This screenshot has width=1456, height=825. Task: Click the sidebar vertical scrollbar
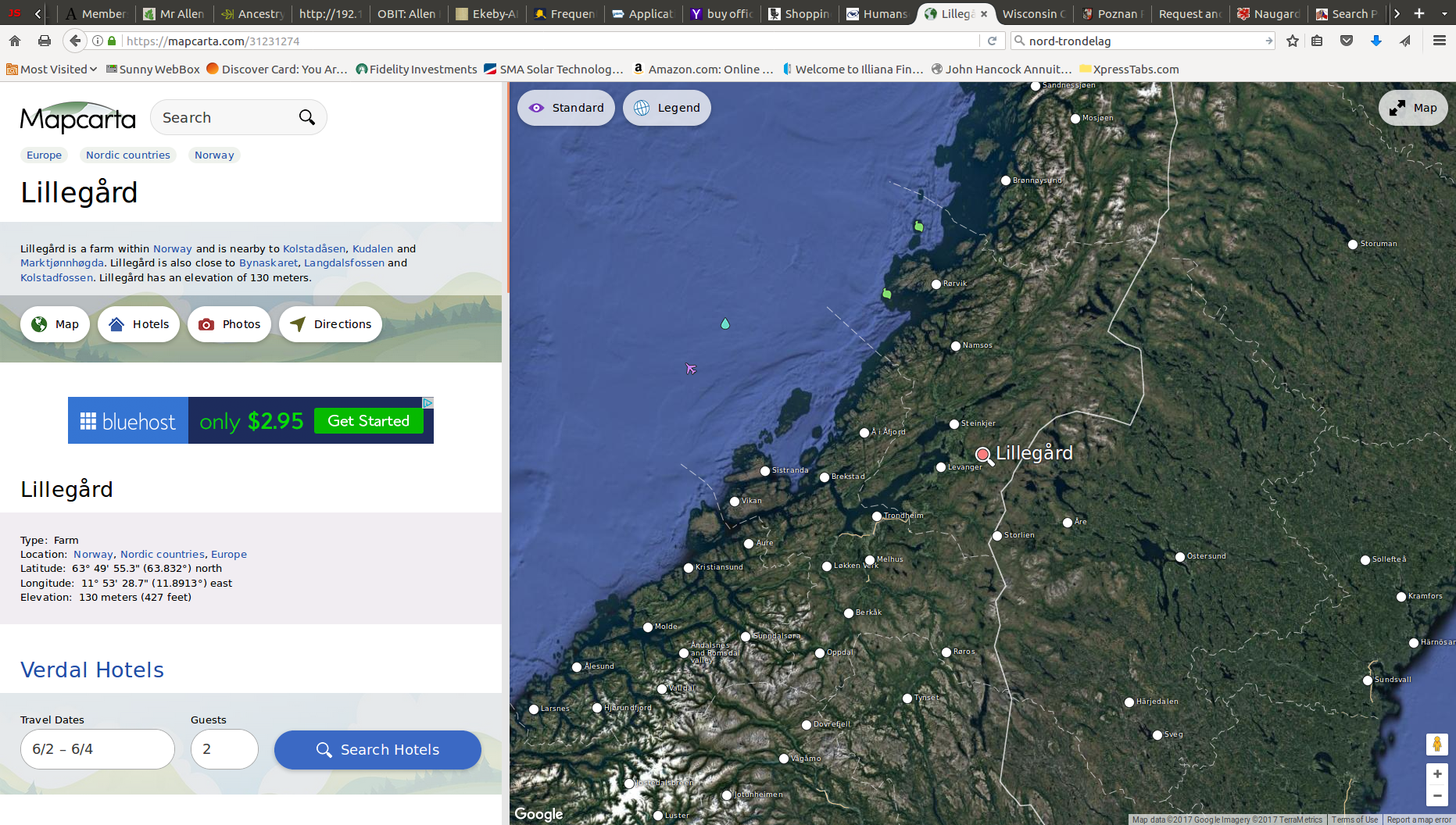coord(506,187)
